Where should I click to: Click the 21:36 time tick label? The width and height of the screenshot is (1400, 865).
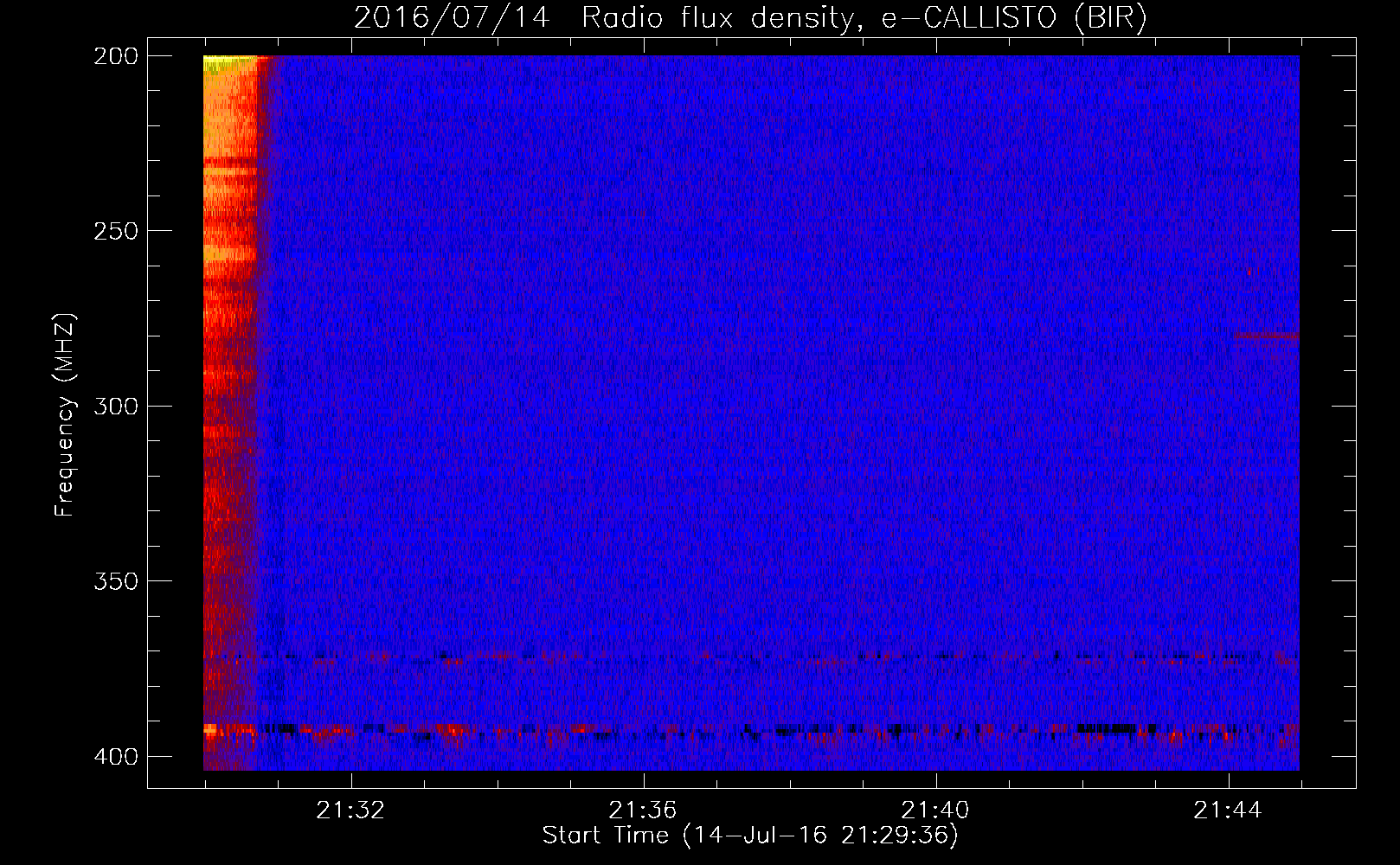coord(643,811)
